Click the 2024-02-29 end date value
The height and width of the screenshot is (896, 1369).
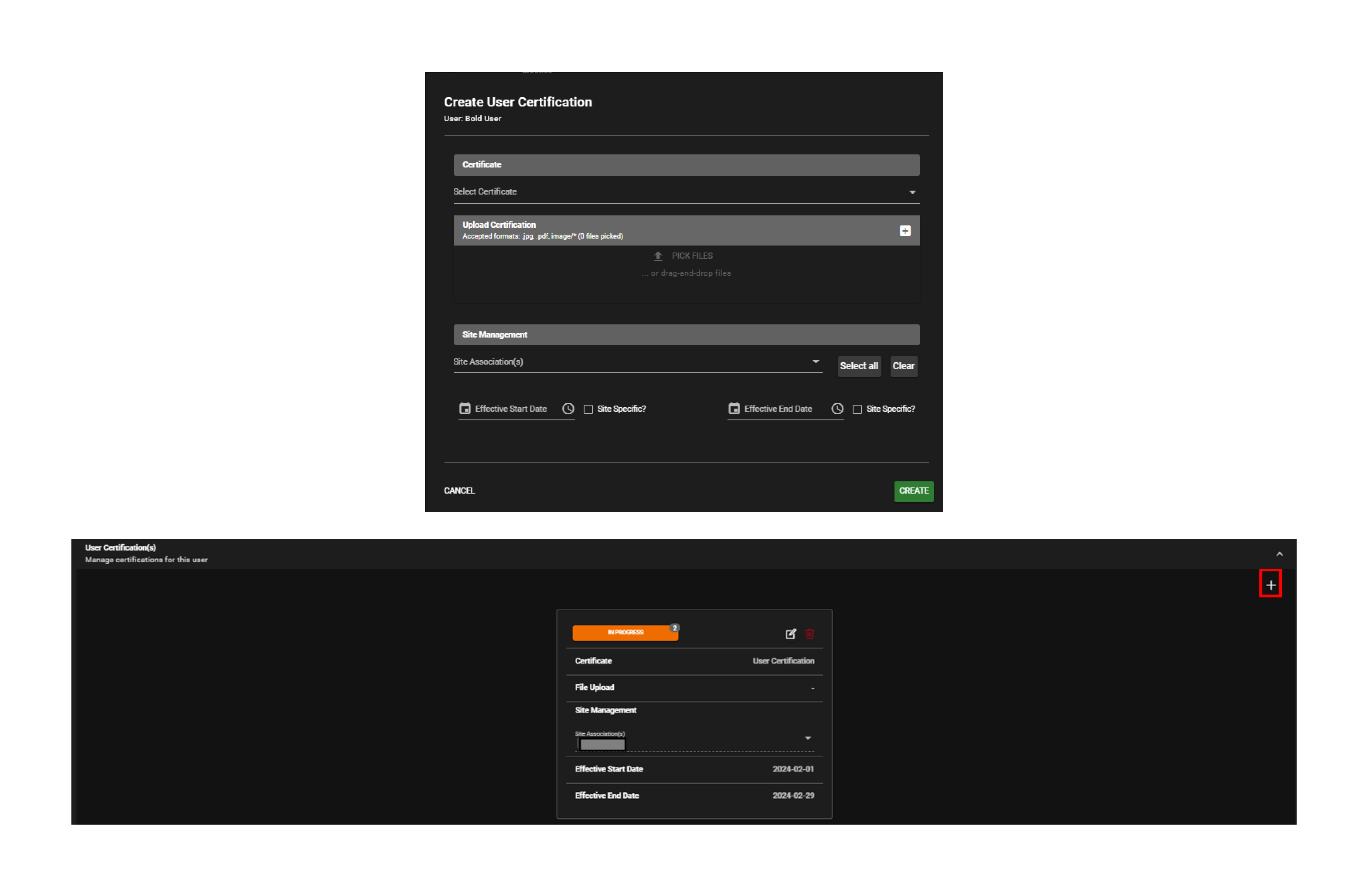793,795
